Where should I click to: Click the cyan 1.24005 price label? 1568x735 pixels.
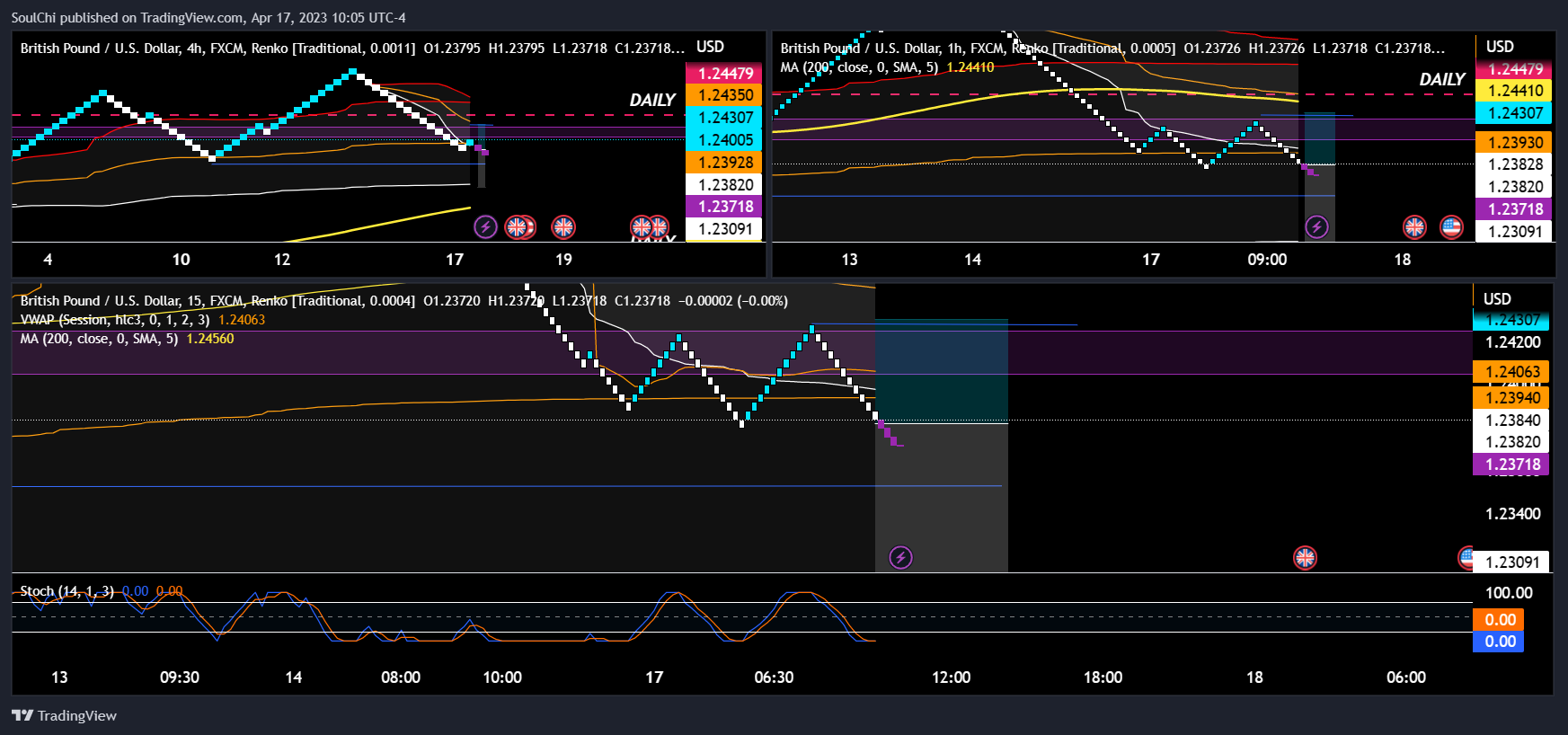coord(725,139)
